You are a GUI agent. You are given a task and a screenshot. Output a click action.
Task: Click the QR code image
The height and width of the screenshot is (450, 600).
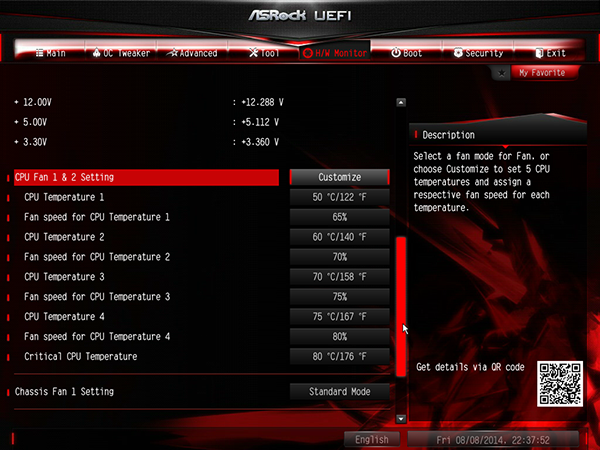(x=560, y=383)
